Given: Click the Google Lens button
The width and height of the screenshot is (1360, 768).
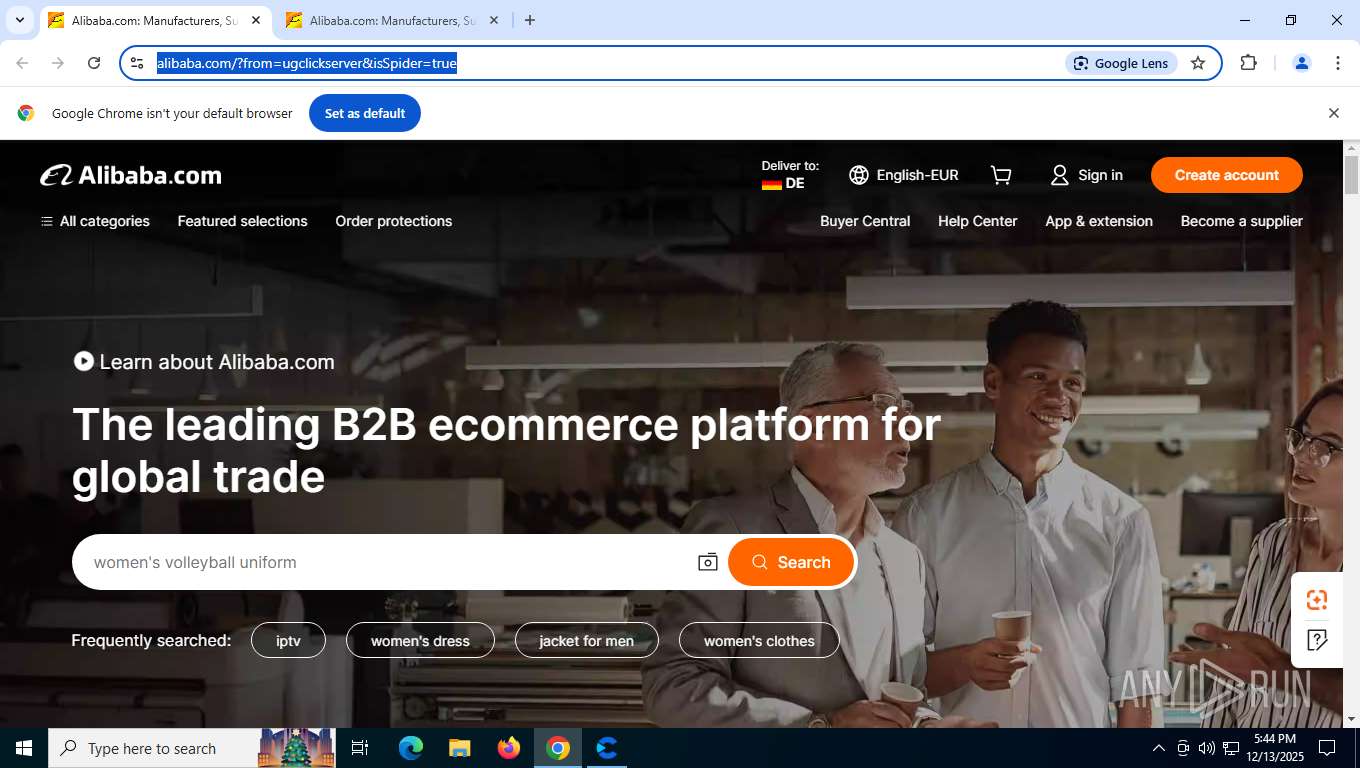Looking at the screenshot, I should pos(1121,63).
